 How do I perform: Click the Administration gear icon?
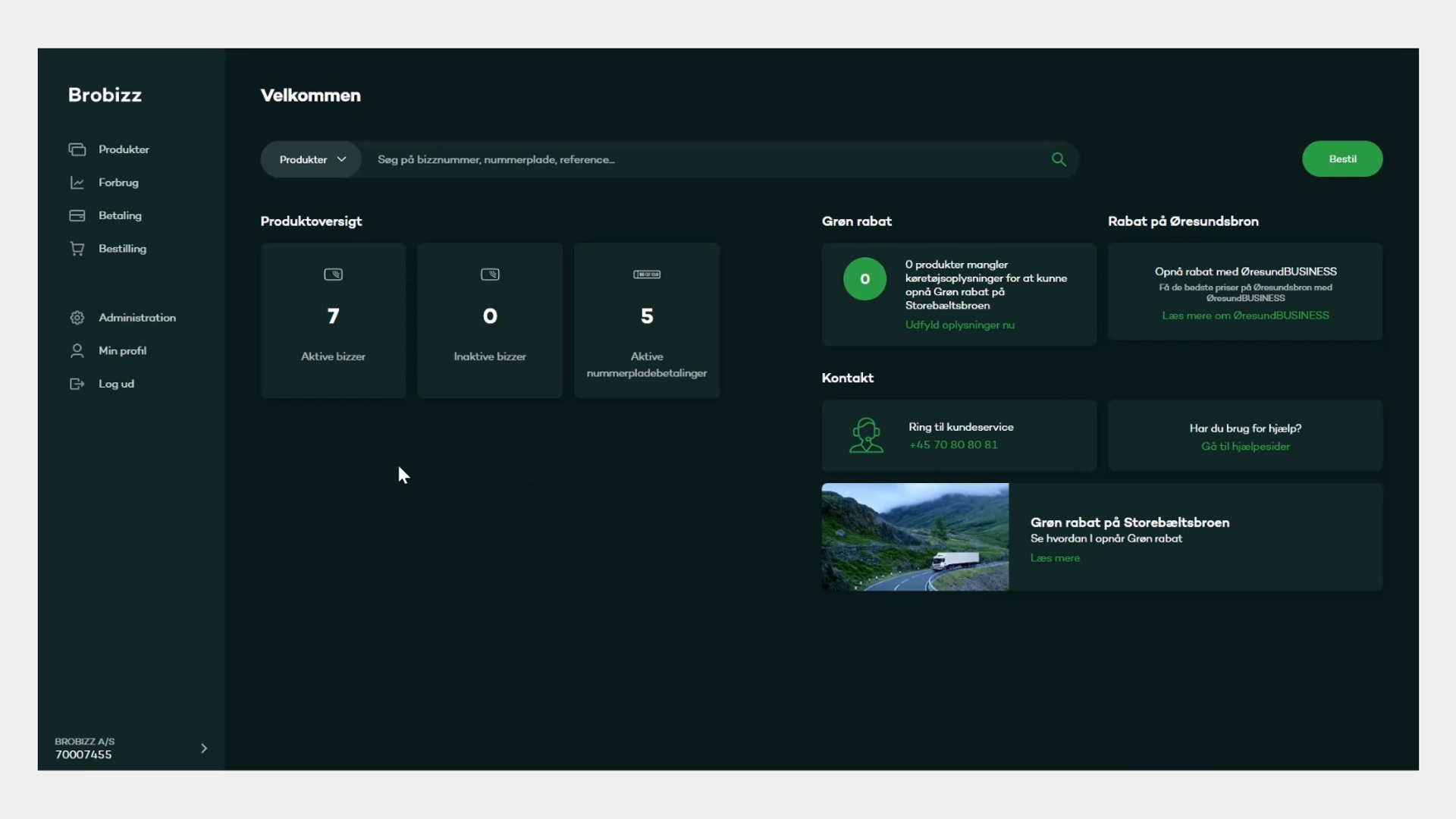point(77,318)
